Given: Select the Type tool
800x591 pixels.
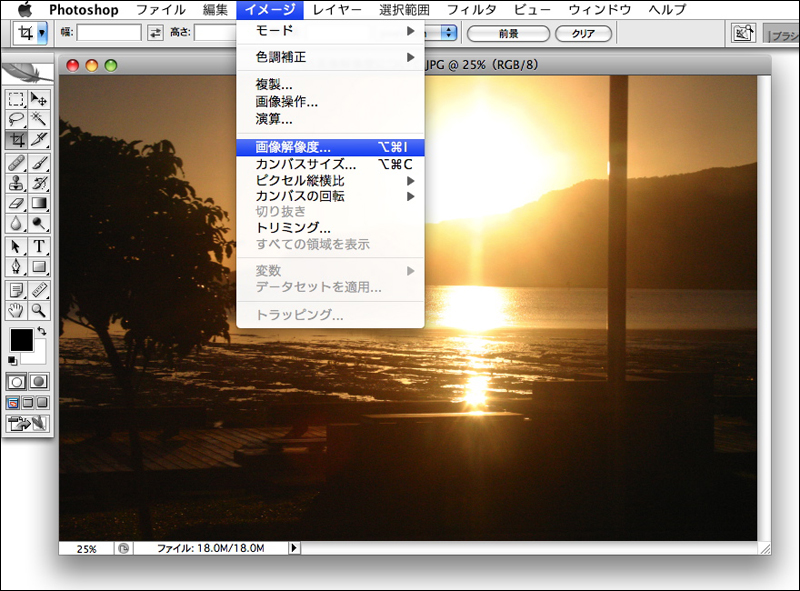Looking at the screenshot, I should point(39,246).
